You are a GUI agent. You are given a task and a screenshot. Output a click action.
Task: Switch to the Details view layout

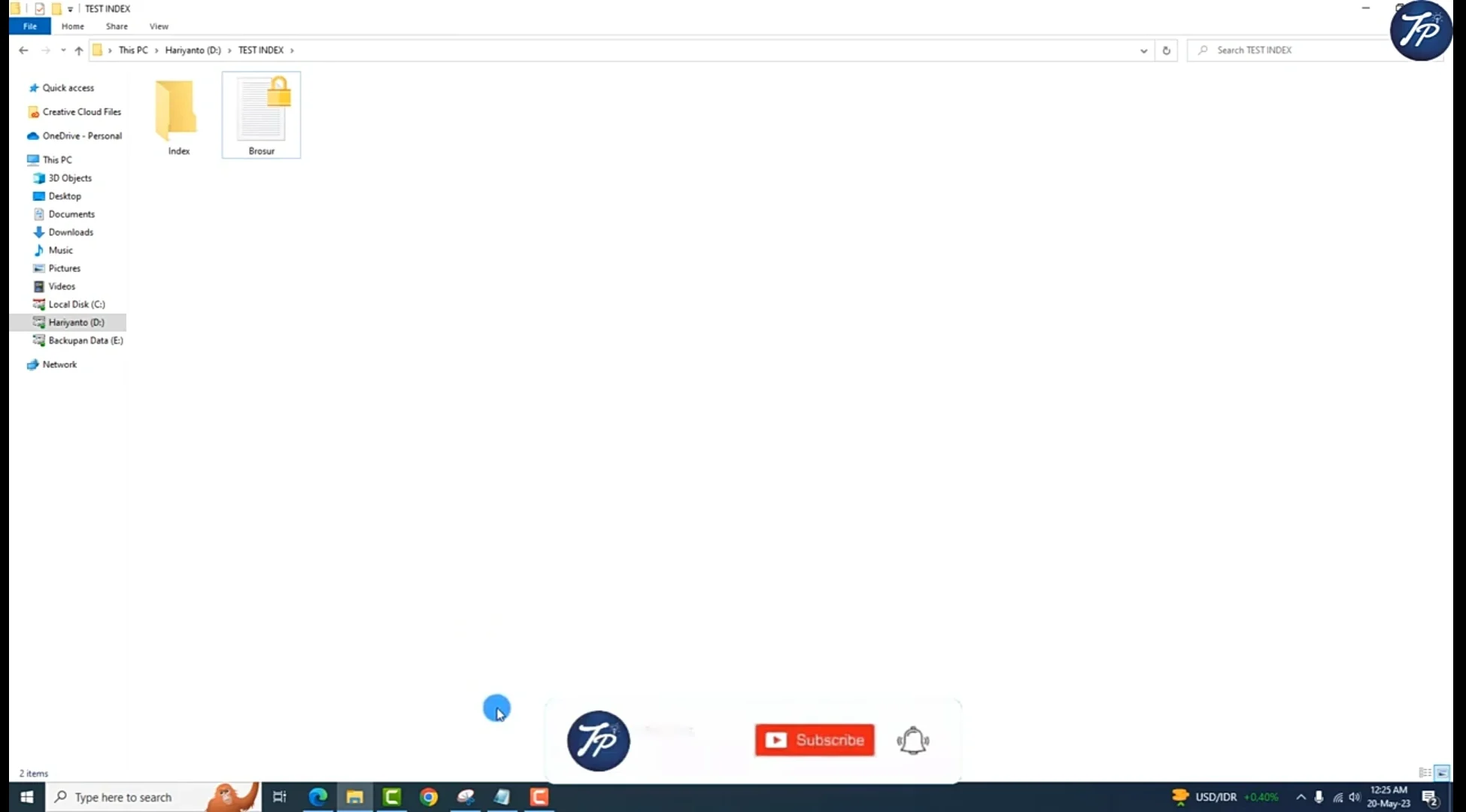[x=1425, y=773]
